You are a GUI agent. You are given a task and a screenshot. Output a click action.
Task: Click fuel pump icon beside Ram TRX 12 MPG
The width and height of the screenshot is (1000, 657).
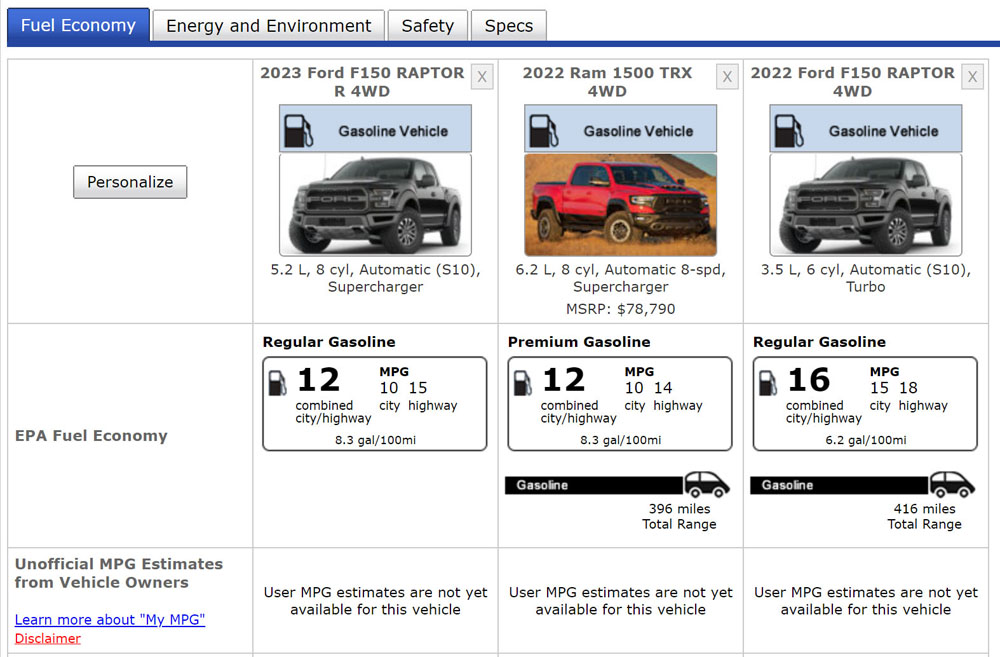(x=523, y=382)
